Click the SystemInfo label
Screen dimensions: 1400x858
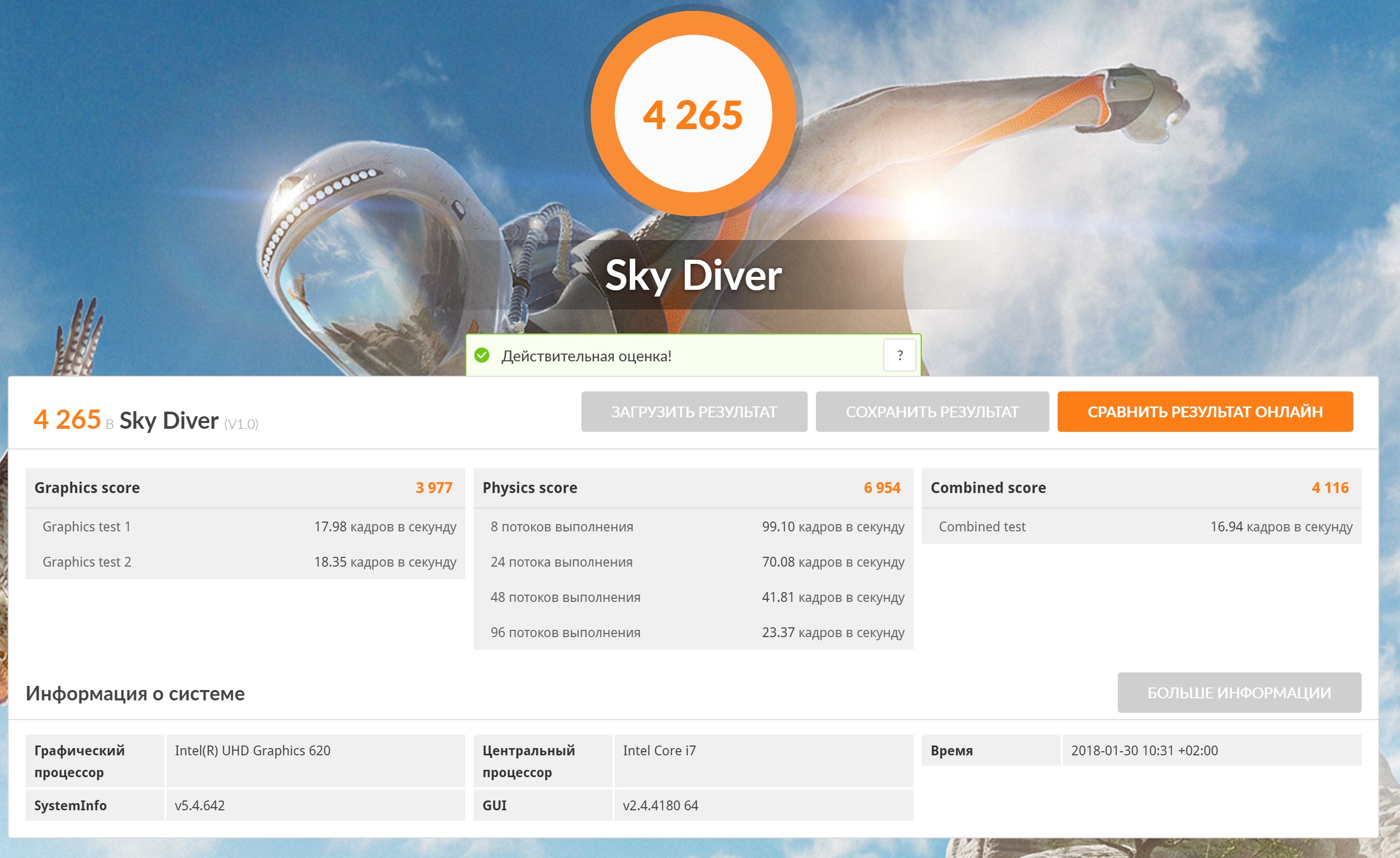point(71,806)
